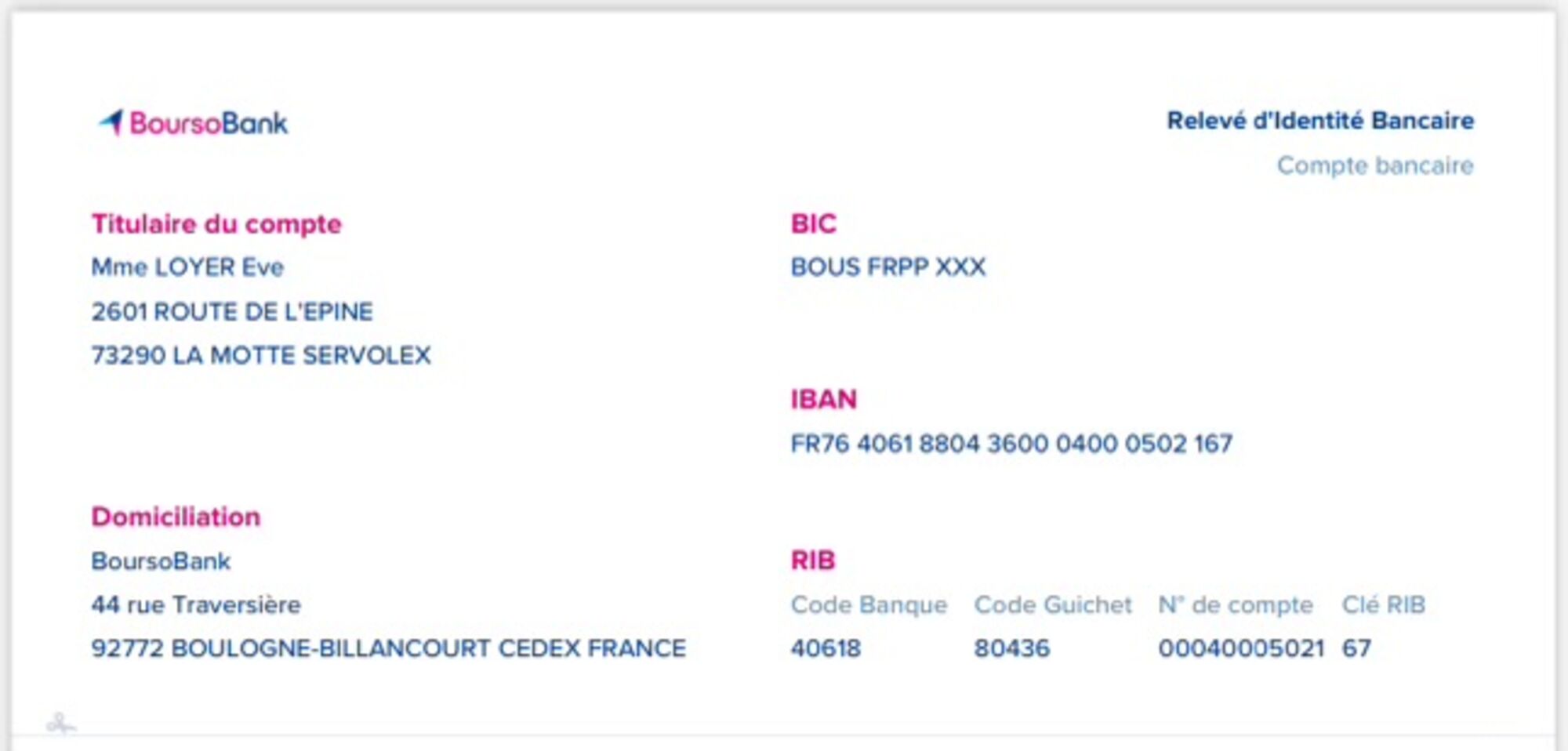Click the RIB section heading

[813, 561]
